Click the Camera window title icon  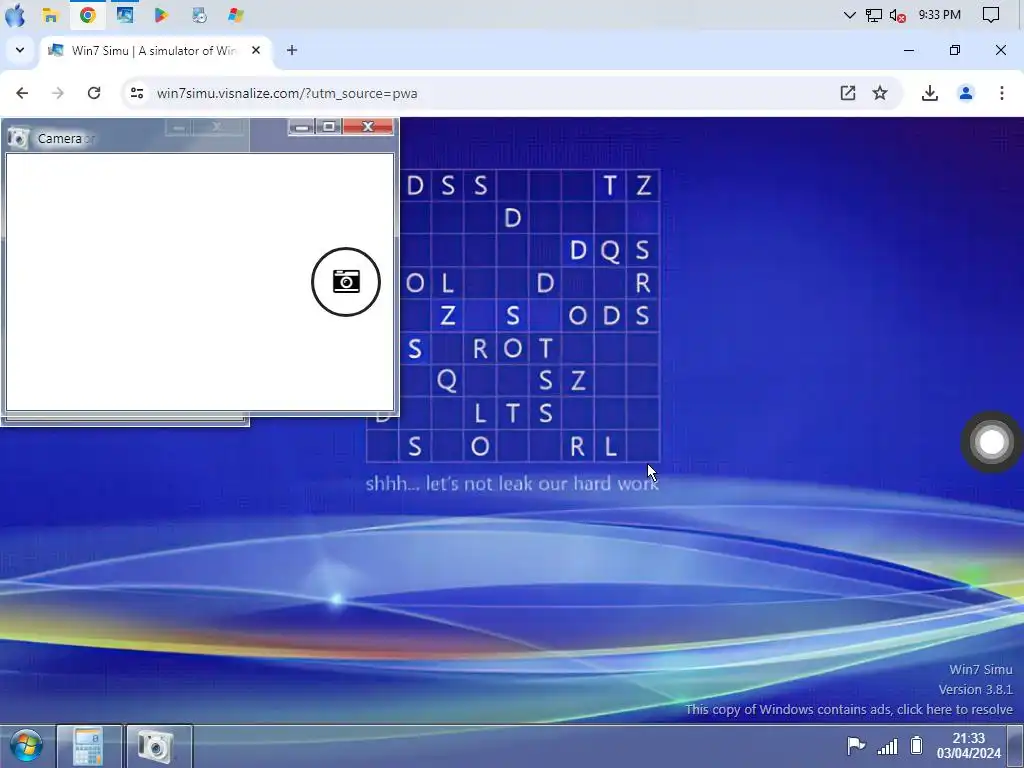(x=18, y=138)
